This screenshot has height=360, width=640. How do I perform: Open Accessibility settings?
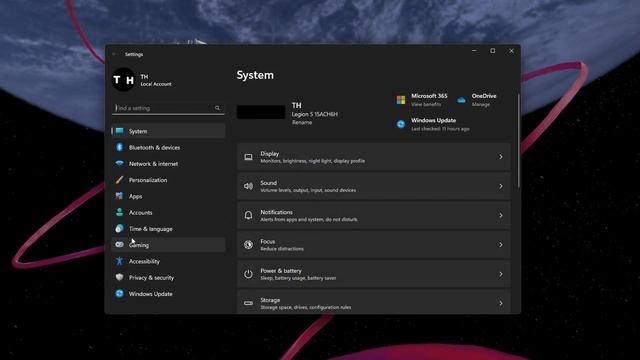(168, 261)
